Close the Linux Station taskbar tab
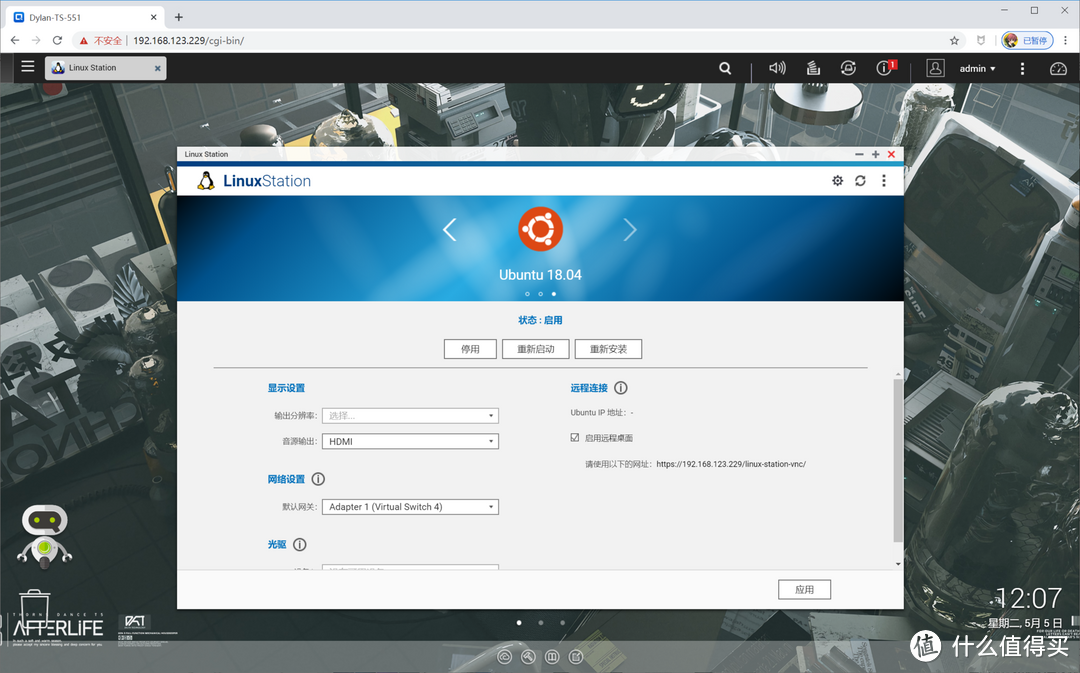Viewport: 1080px width, 673px height. pos(158,68)
